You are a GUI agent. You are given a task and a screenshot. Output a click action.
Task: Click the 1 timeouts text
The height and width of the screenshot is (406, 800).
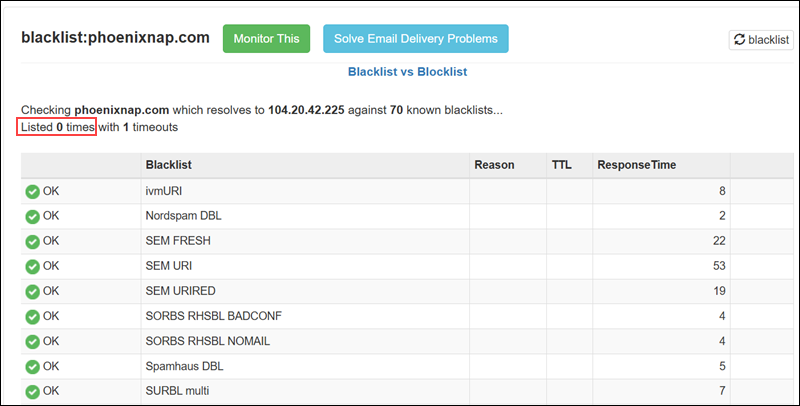point(151,127)
